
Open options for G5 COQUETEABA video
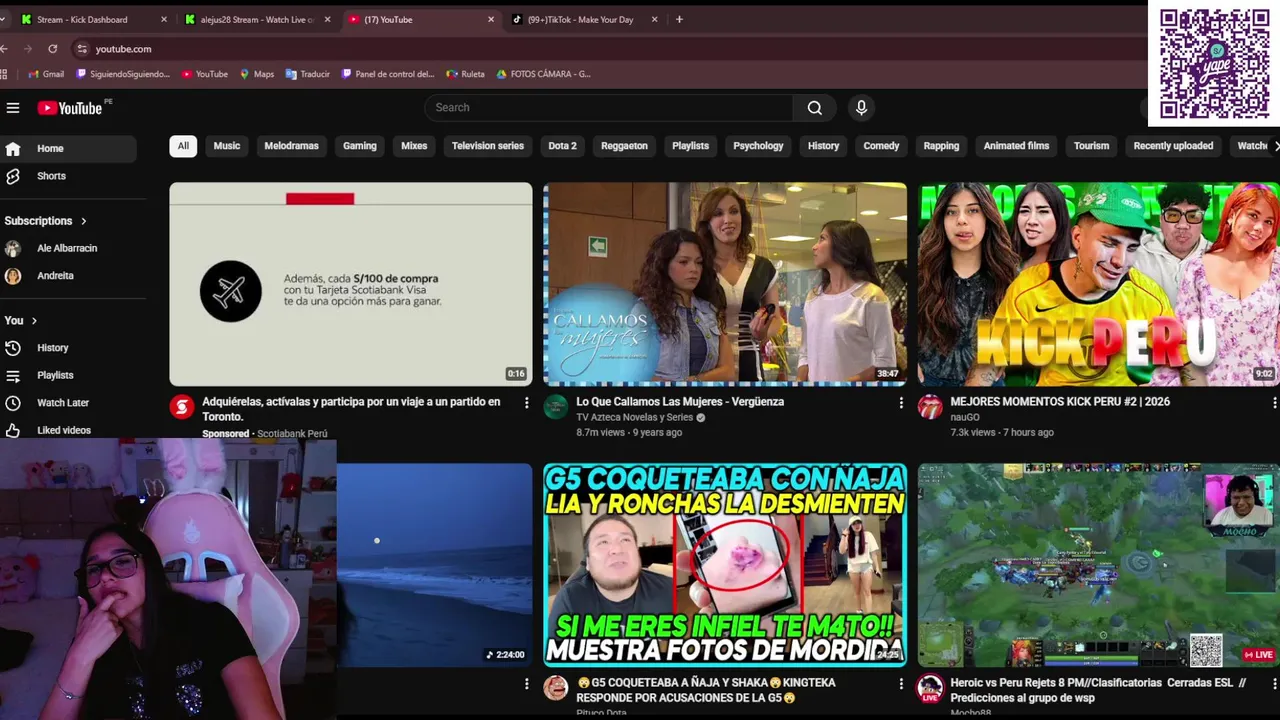[x=901, y=684]
